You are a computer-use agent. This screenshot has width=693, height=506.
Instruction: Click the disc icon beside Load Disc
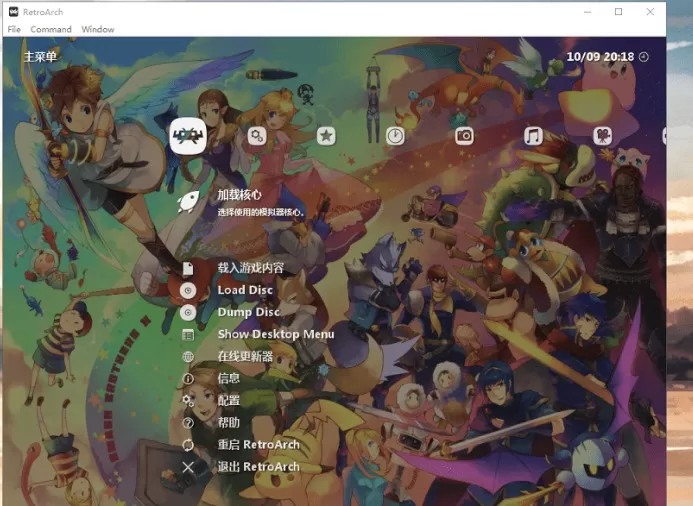[x=188, y=290]
